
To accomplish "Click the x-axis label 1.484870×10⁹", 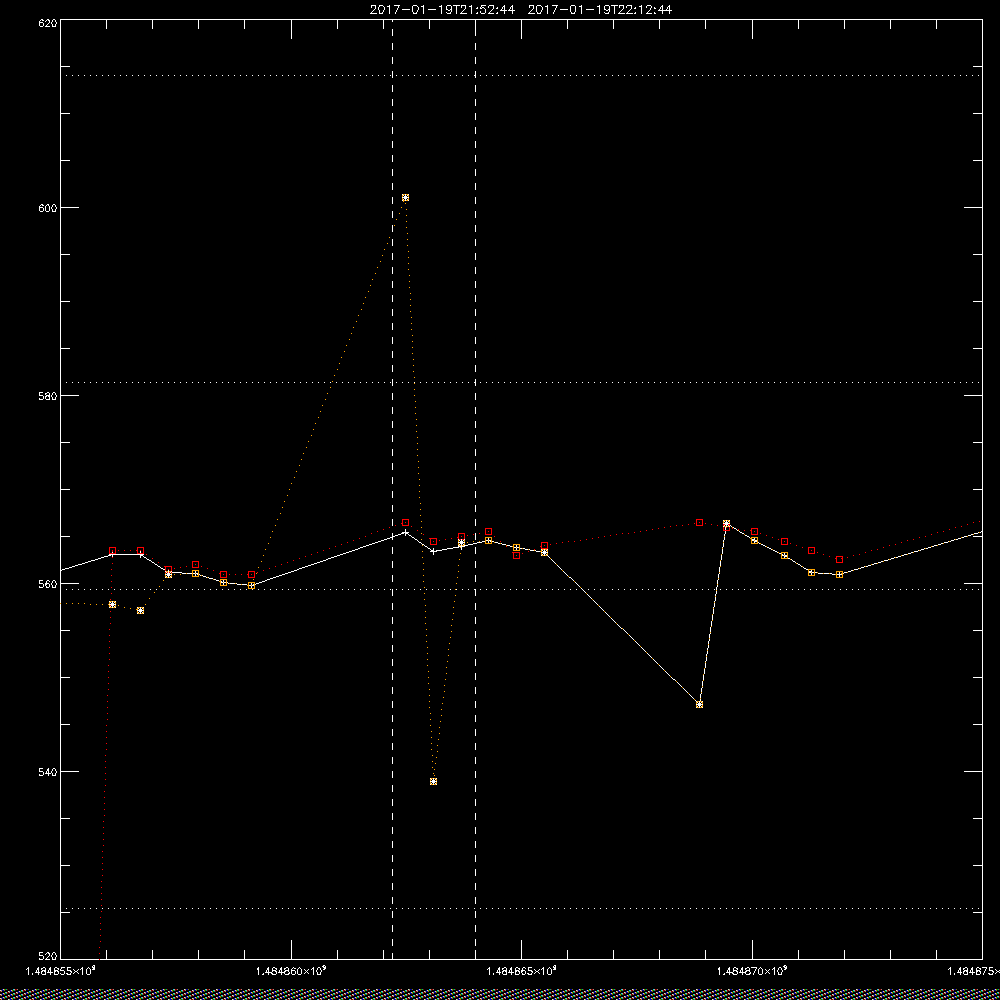I will pos(752,971).
